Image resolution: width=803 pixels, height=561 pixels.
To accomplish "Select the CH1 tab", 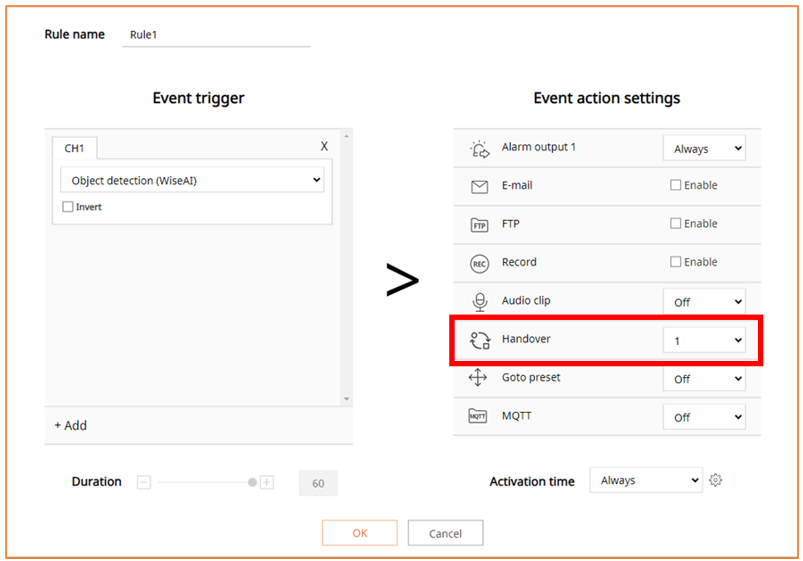I will pos(74,148).
